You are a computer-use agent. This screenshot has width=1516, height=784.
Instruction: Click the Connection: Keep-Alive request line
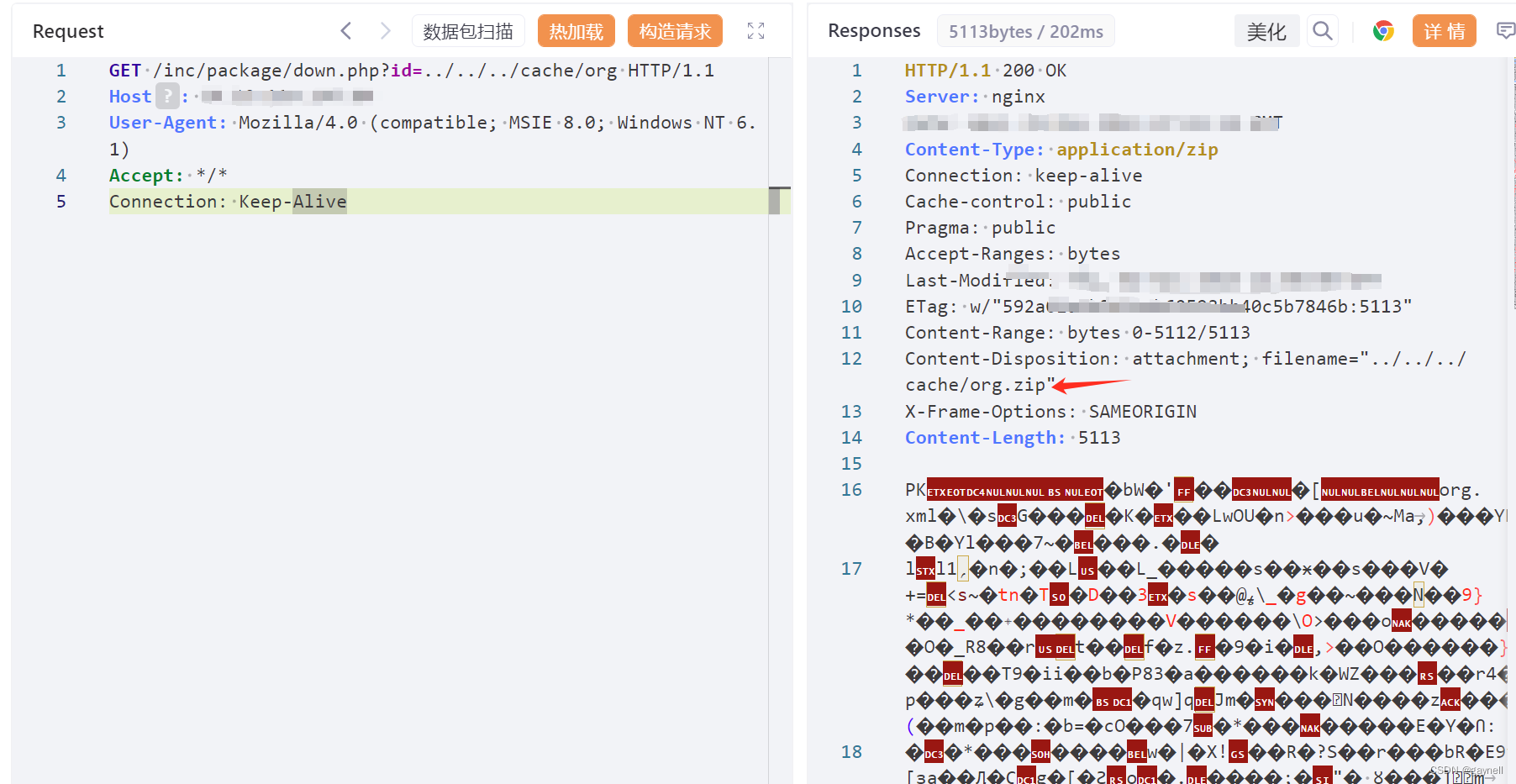[x=228, y=202]
